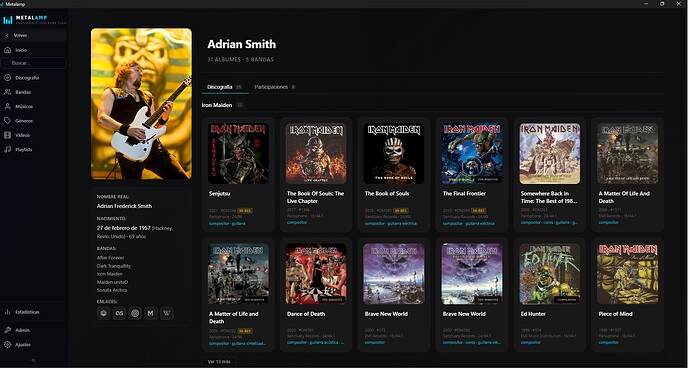Open the Discografía sidebar icon
The width and height of the screenshot is (690, 370).
pos(7,78)
